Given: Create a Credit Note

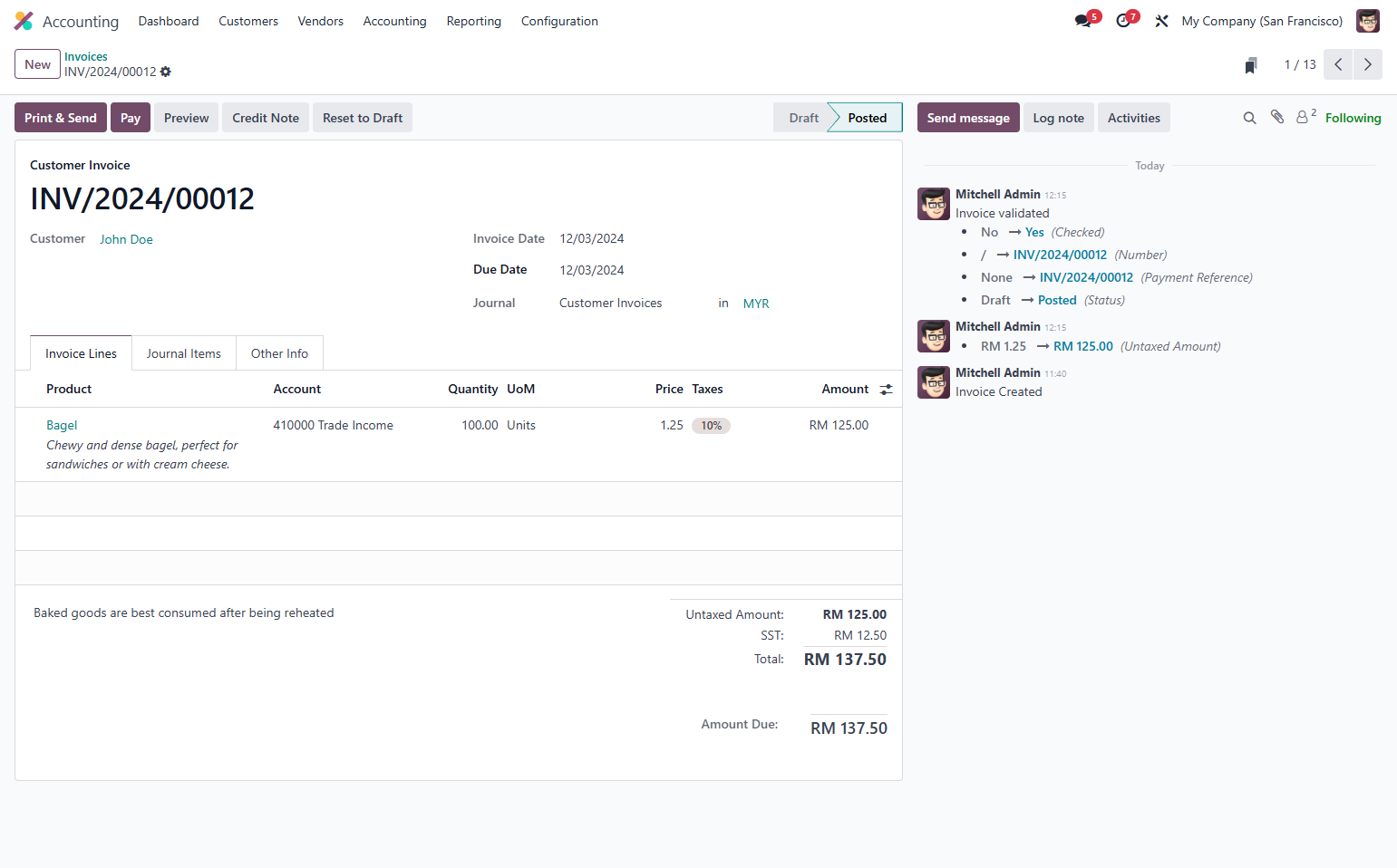Looking at the screenshot, I should coord(266,118).
